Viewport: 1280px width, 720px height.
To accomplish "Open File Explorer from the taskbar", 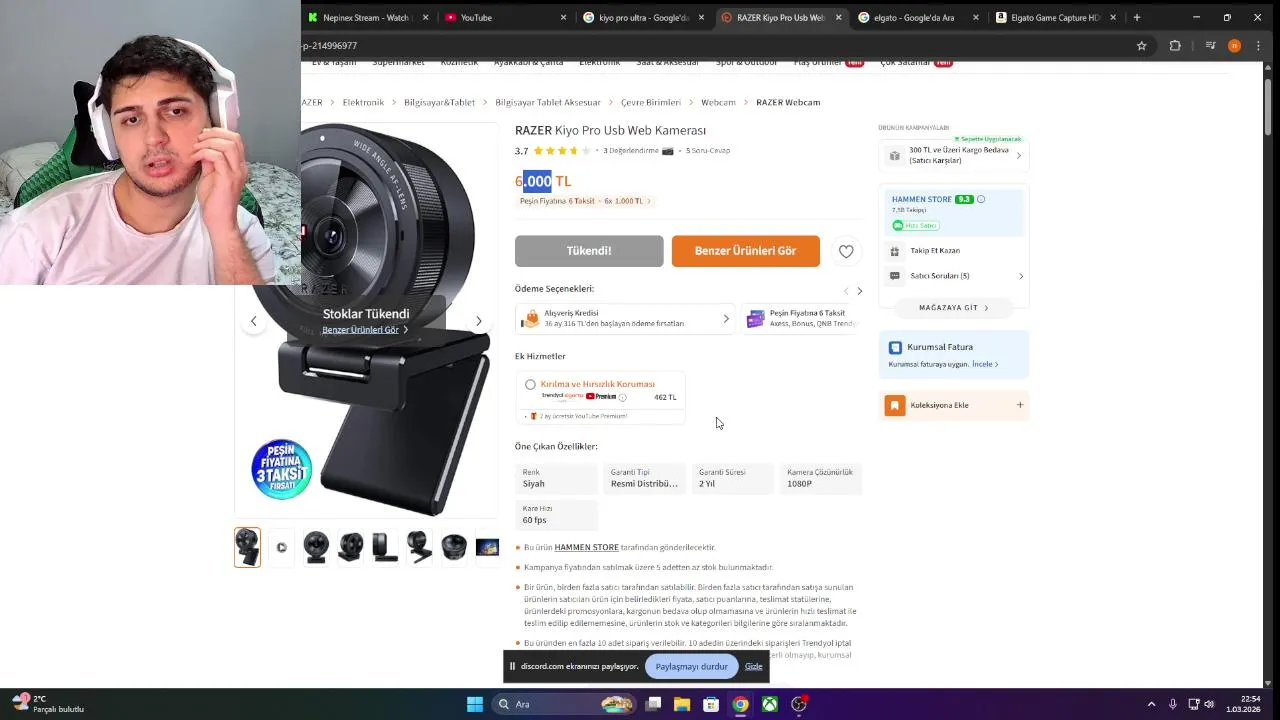I will pos(682,704).
